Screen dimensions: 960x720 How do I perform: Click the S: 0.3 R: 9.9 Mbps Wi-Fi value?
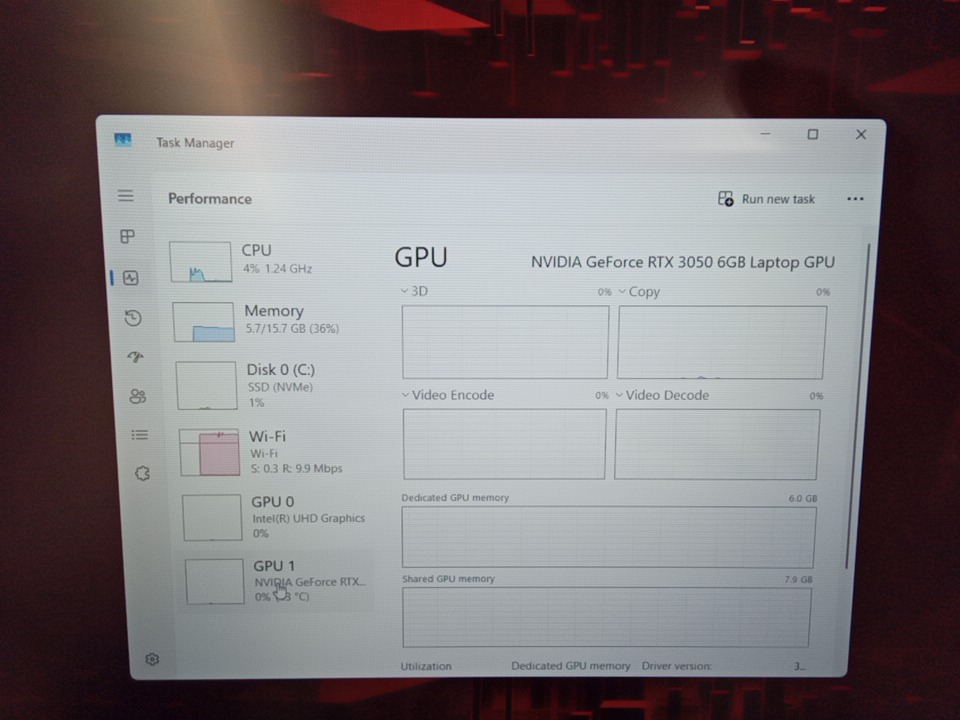pyautogui.click(x=296, y=469)
